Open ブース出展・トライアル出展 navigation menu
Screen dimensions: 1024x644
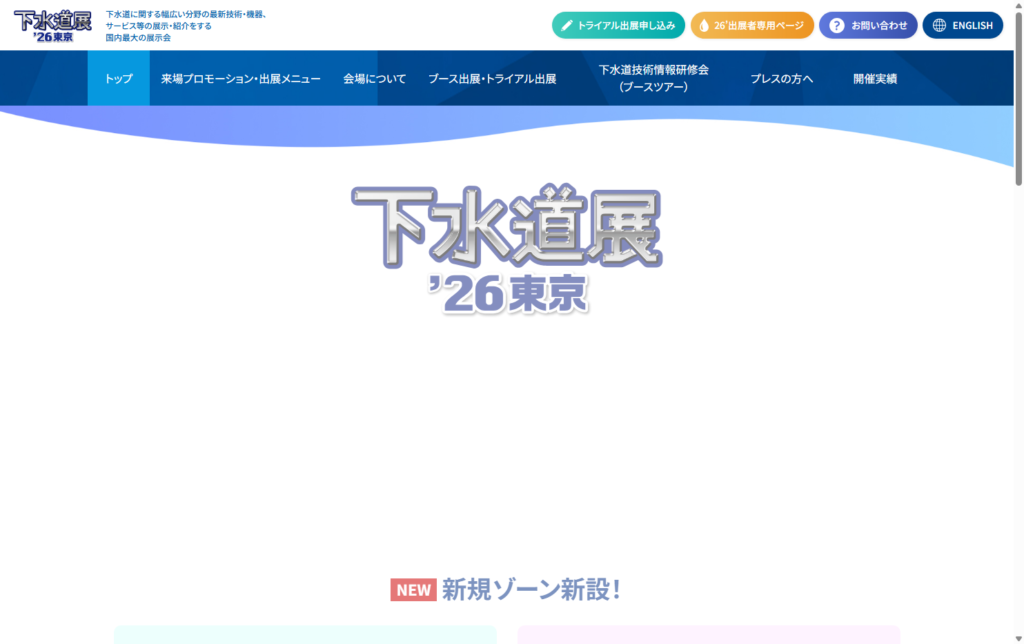[x=492, y=78]
